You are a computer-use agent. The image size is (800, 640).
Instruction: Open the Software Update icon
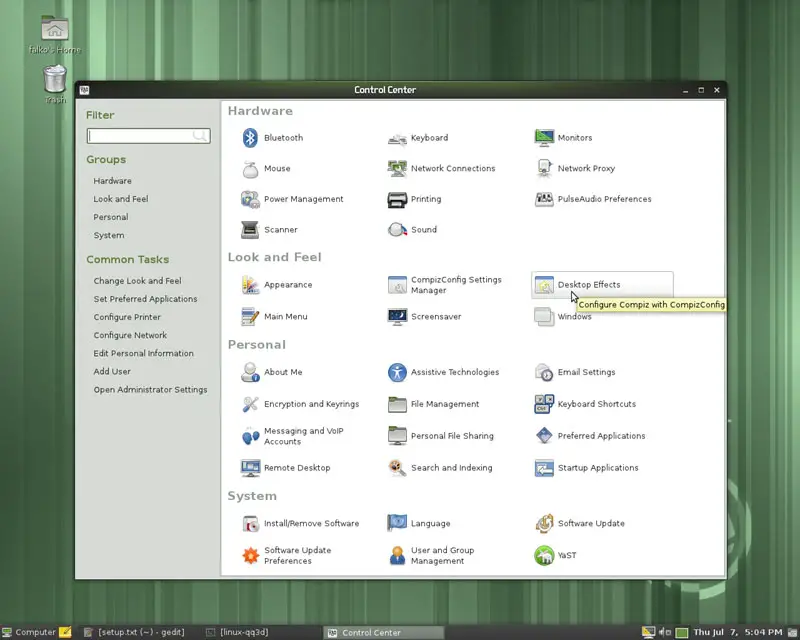click(544, 524)
